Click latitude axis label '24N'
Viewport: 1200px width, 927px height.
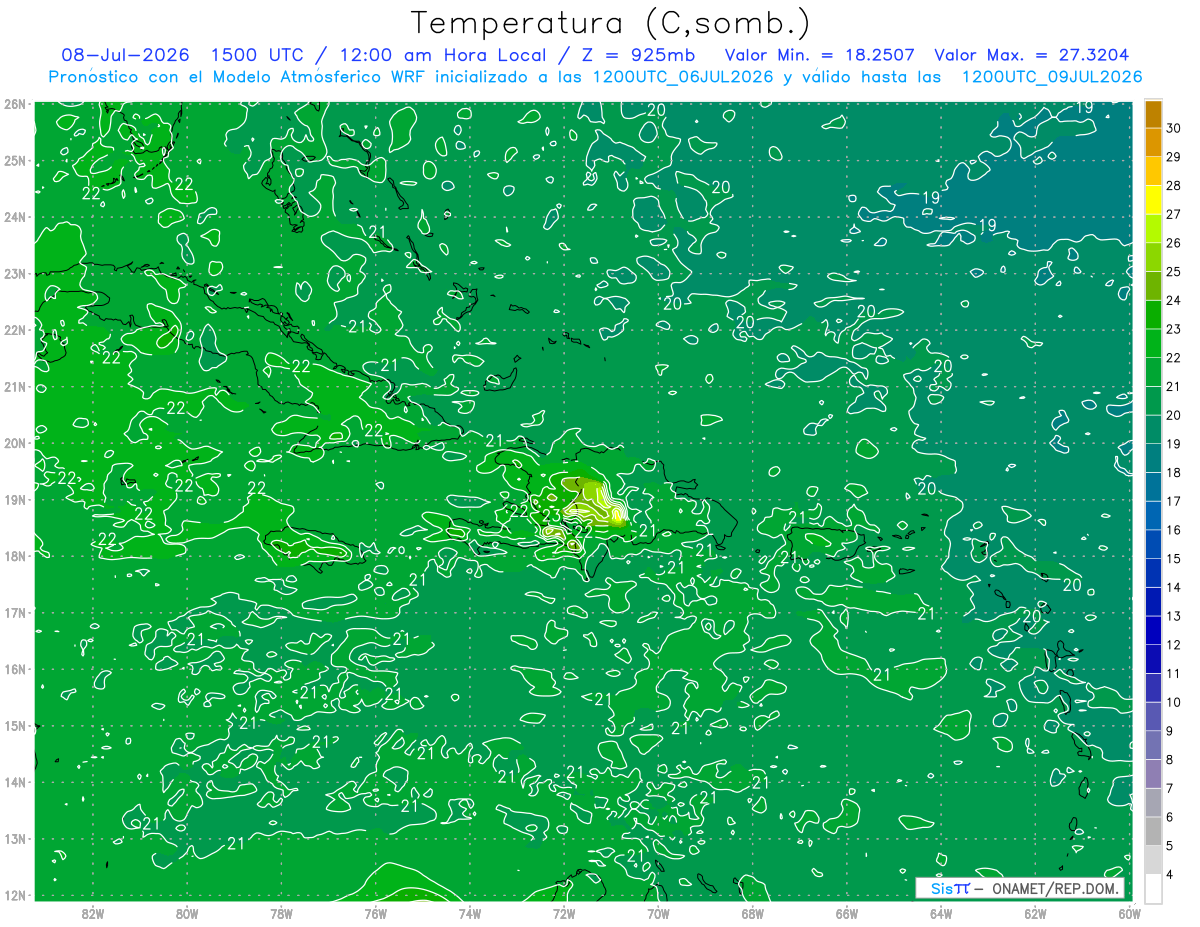(14, 217)
